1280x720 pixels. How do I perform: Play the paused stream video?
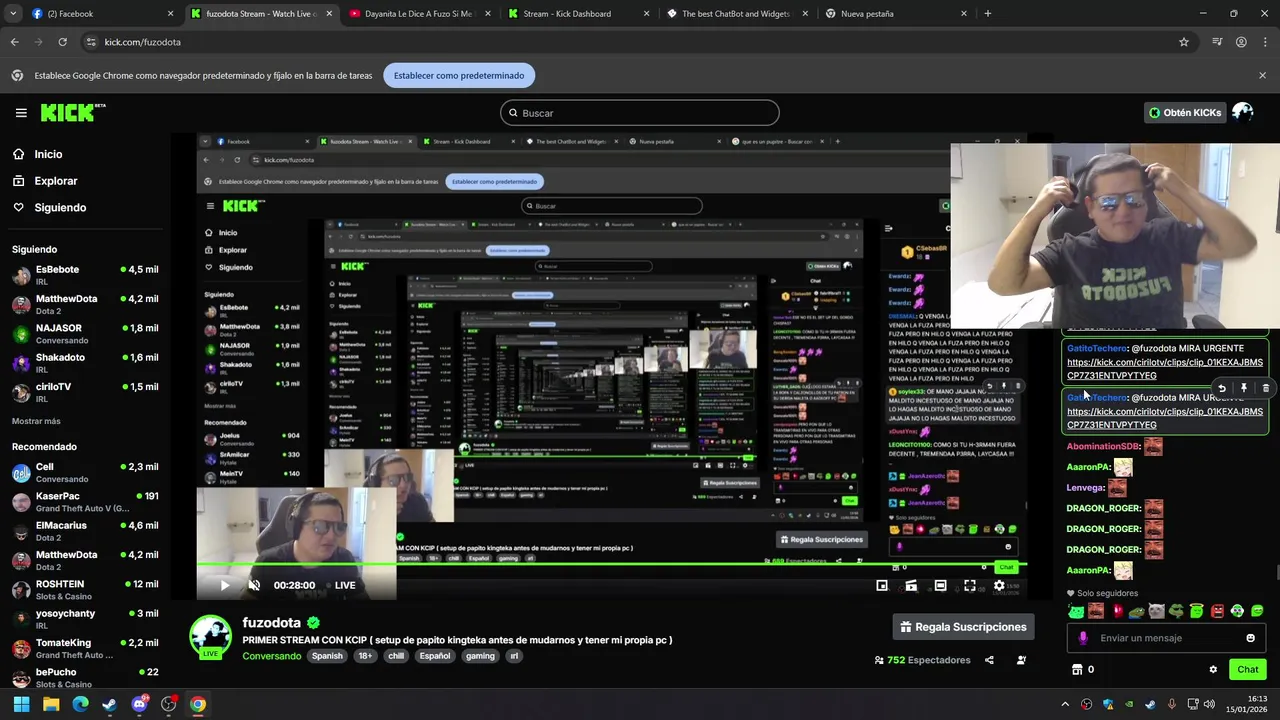[x=224, y=585]
